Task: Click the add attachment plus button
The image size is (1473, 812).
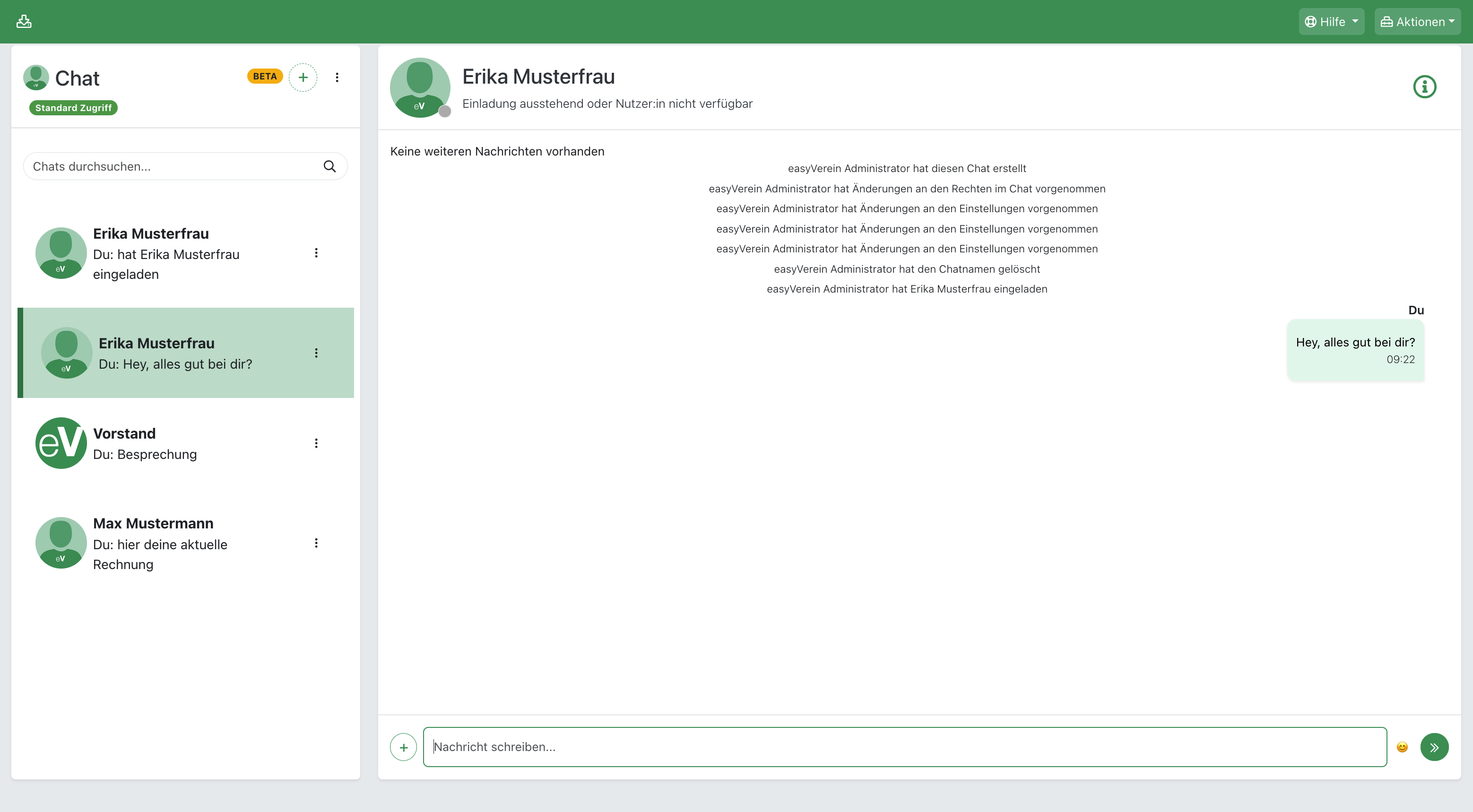Action: click(x=403, y=747)
